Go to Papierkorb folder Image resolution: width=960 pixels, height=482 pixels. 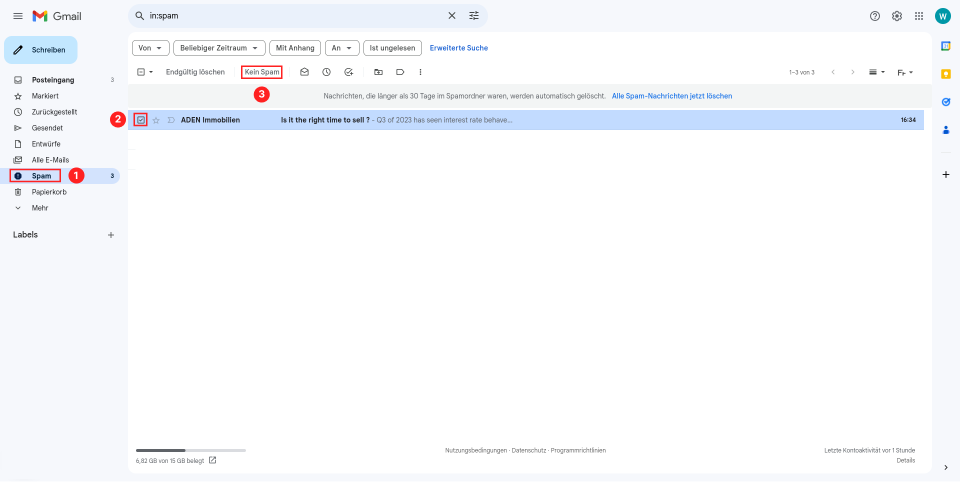48,192
